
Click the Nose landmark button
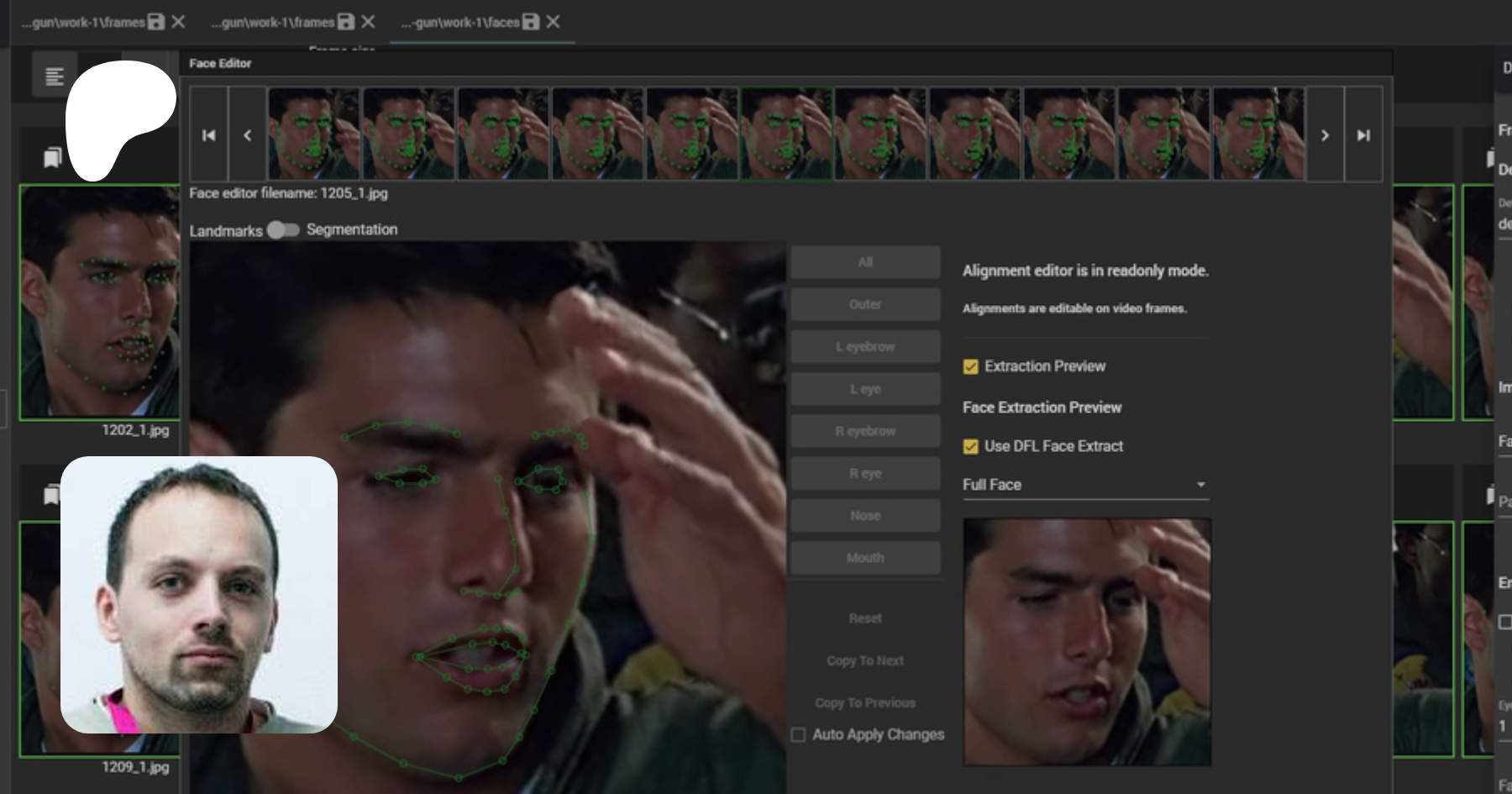pos(864,516)
